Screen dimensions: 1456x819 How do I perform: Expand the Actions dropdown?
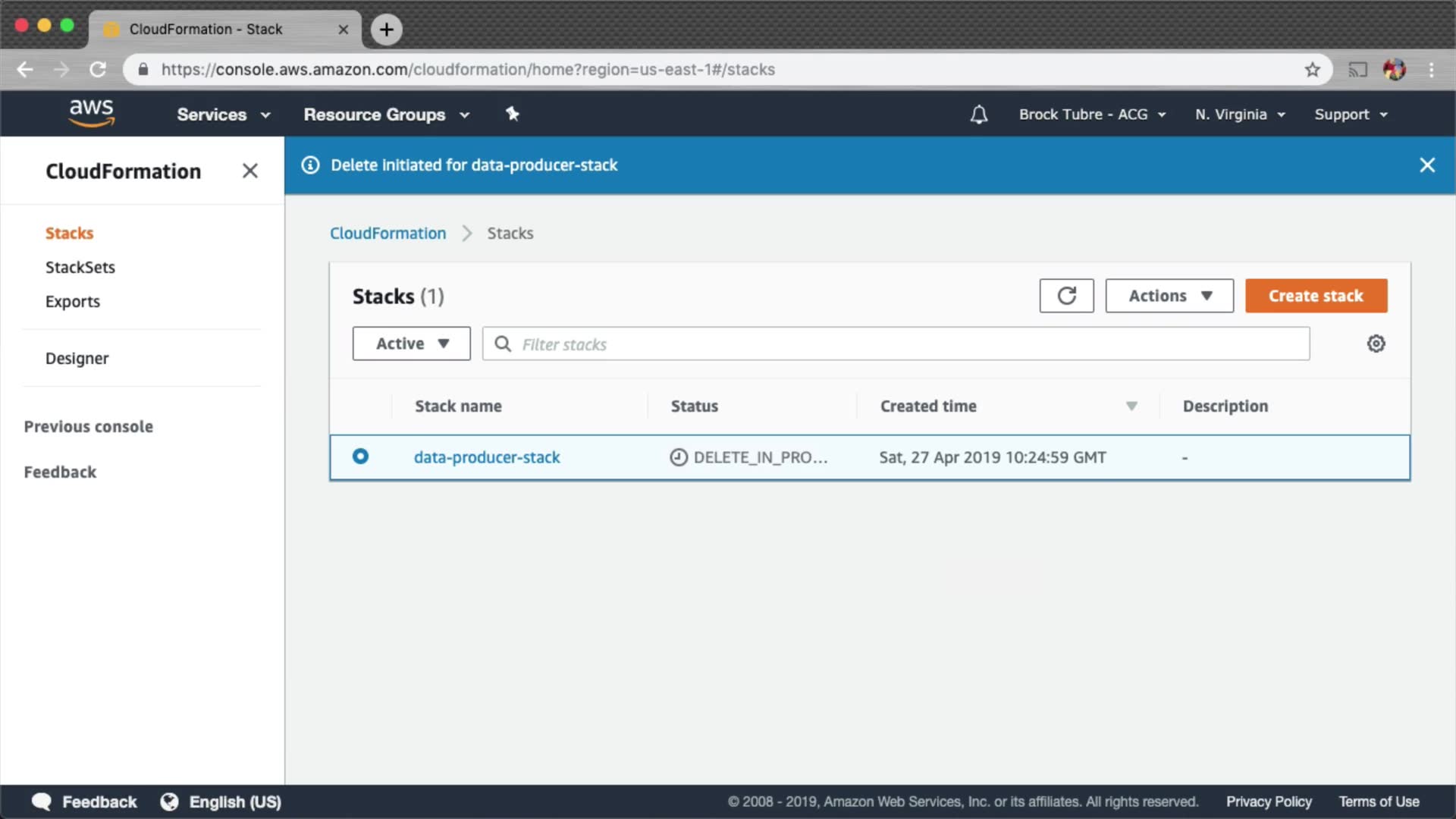1169,296
